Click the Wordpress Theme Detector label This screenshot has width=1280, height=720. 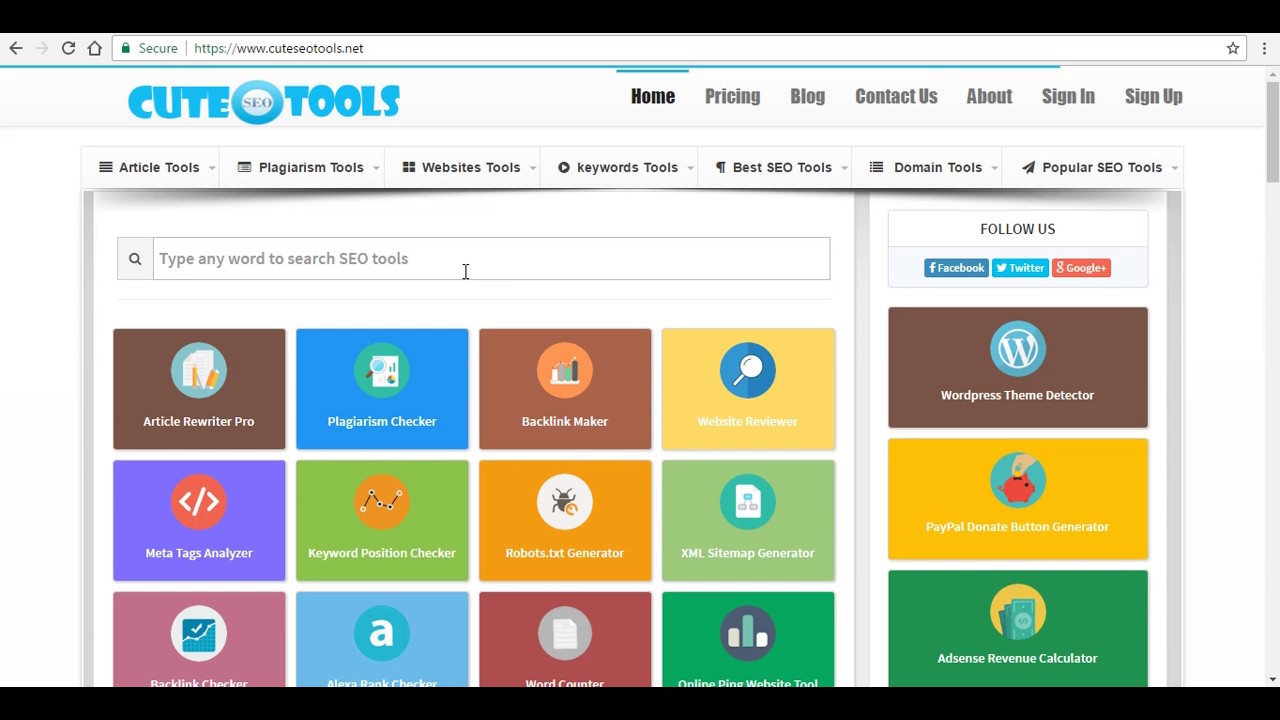pos(1018,396)
